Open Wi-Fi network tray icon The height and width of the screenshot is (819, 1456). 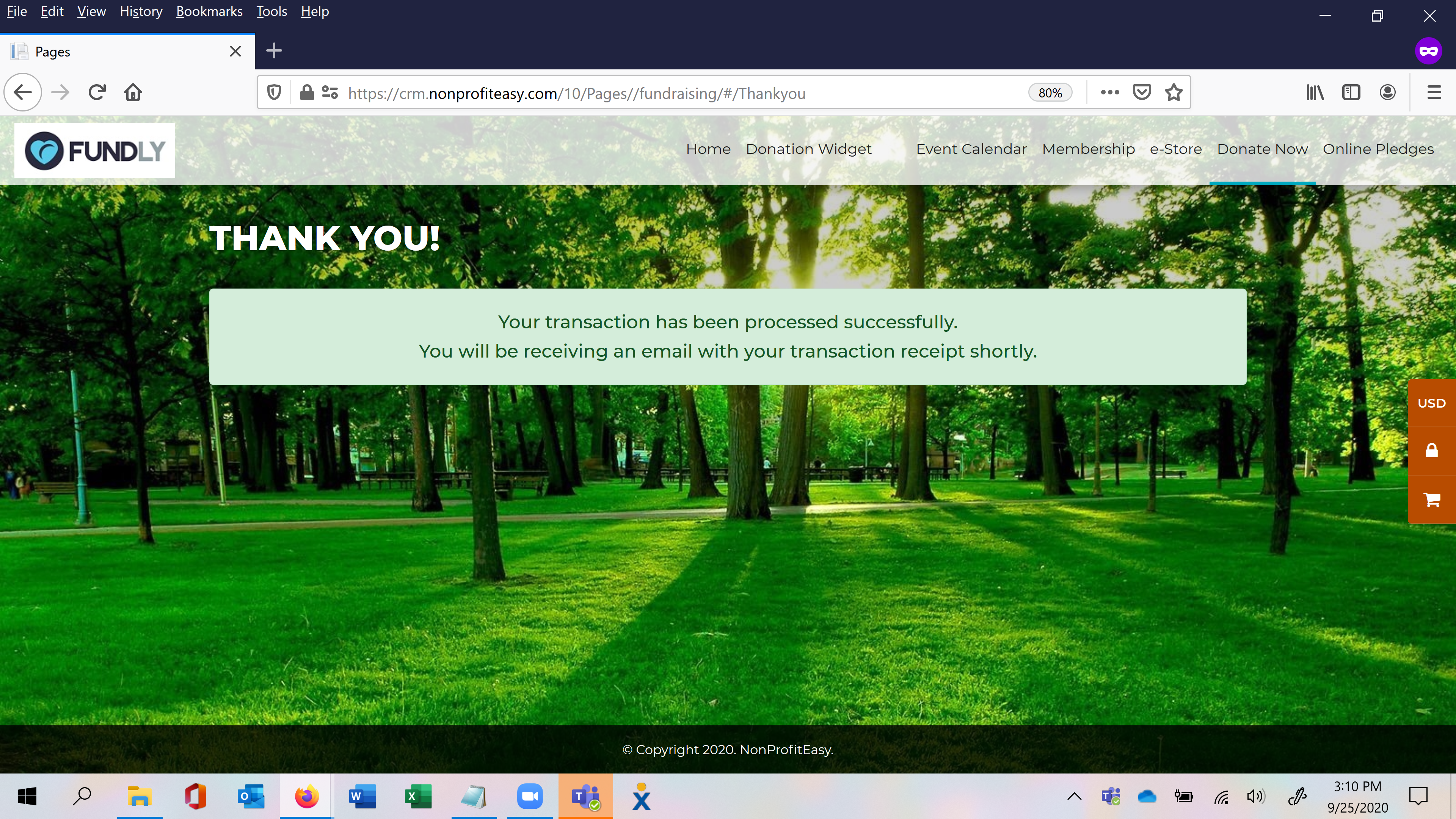pyautogui.click(x=1221, y=797)
